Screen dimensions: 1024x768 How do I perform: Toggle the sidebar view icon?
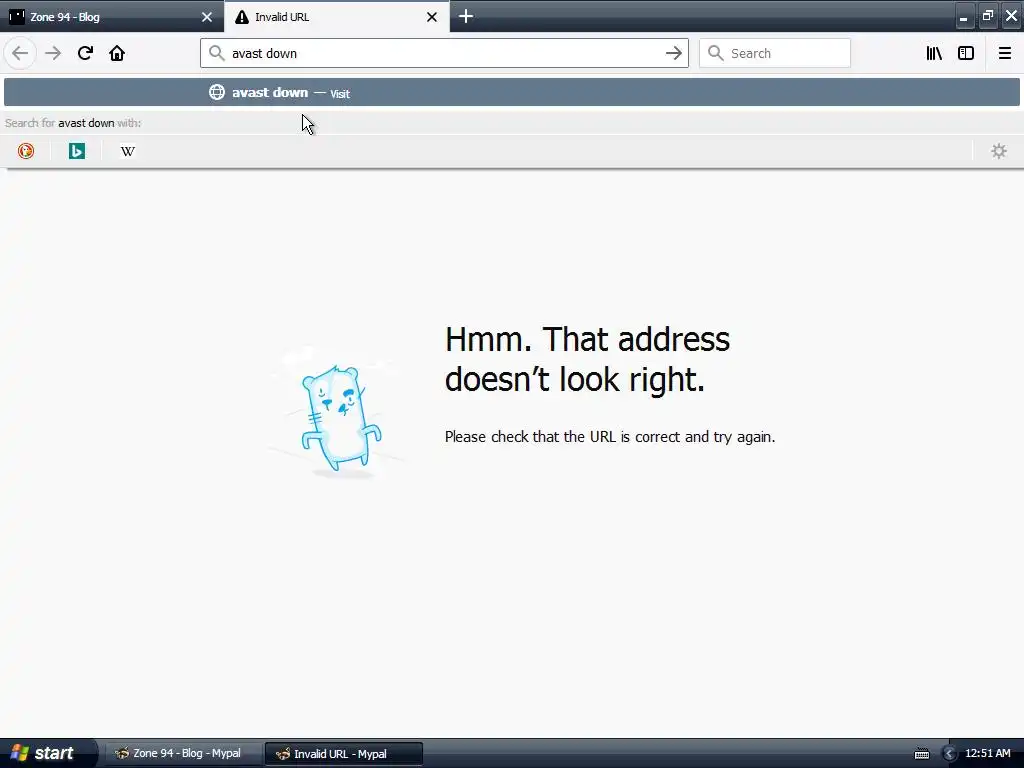[966, 53]
